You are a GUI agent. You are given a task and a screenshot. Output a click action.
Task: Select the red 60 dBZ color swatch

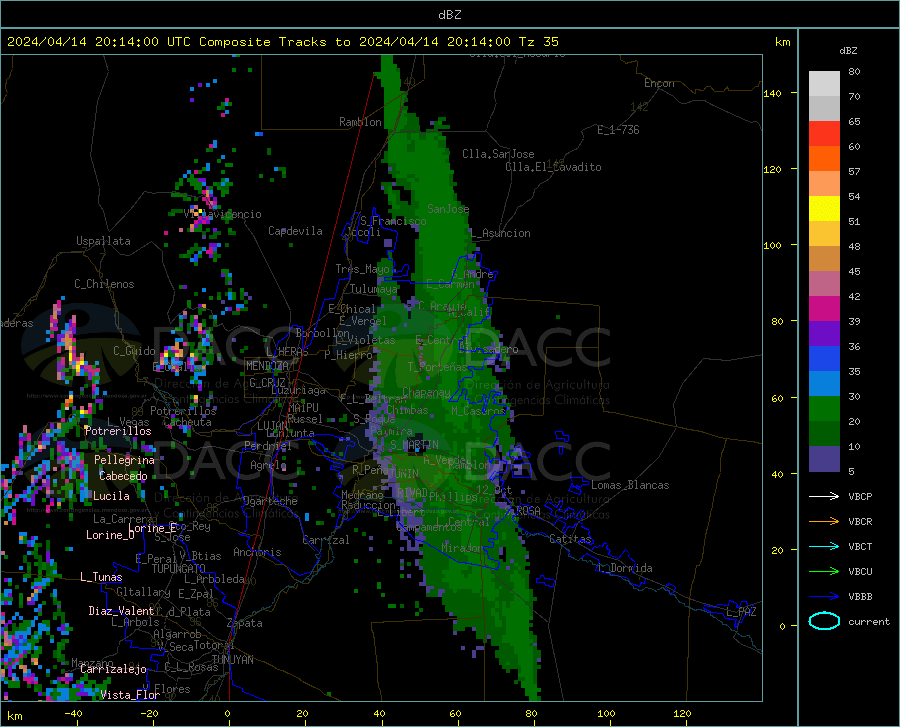(824, 134)
